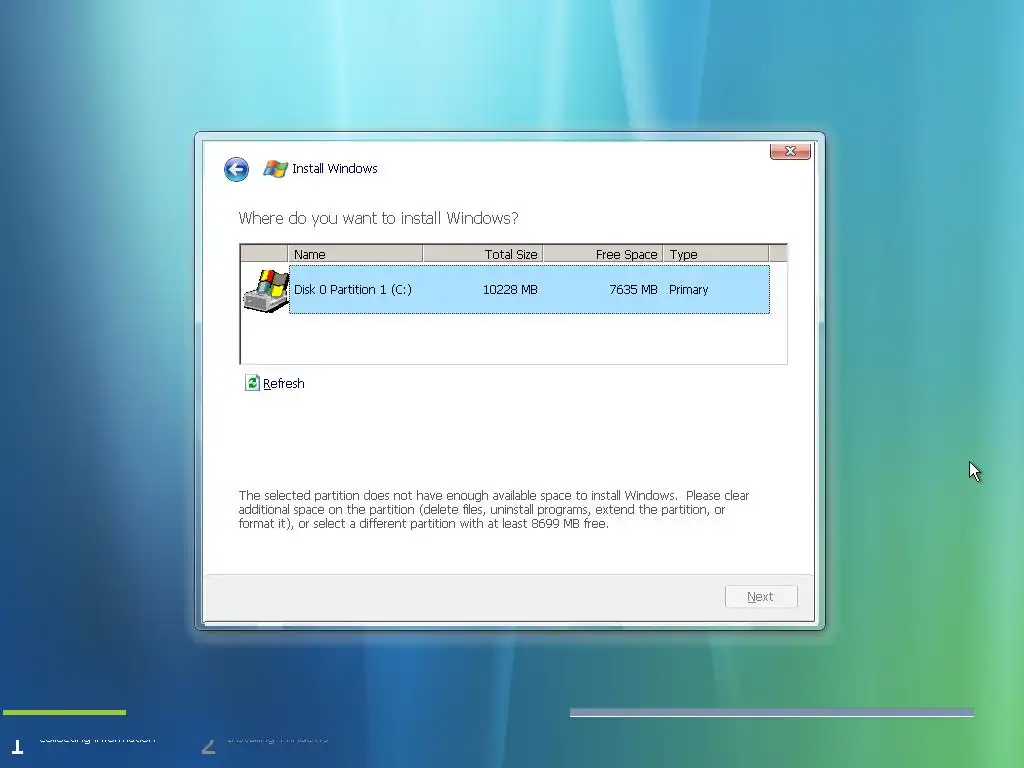Screen dimensions: 1024x768
Task: Sort by the Type column header
Action: click(x=716, y=254)
